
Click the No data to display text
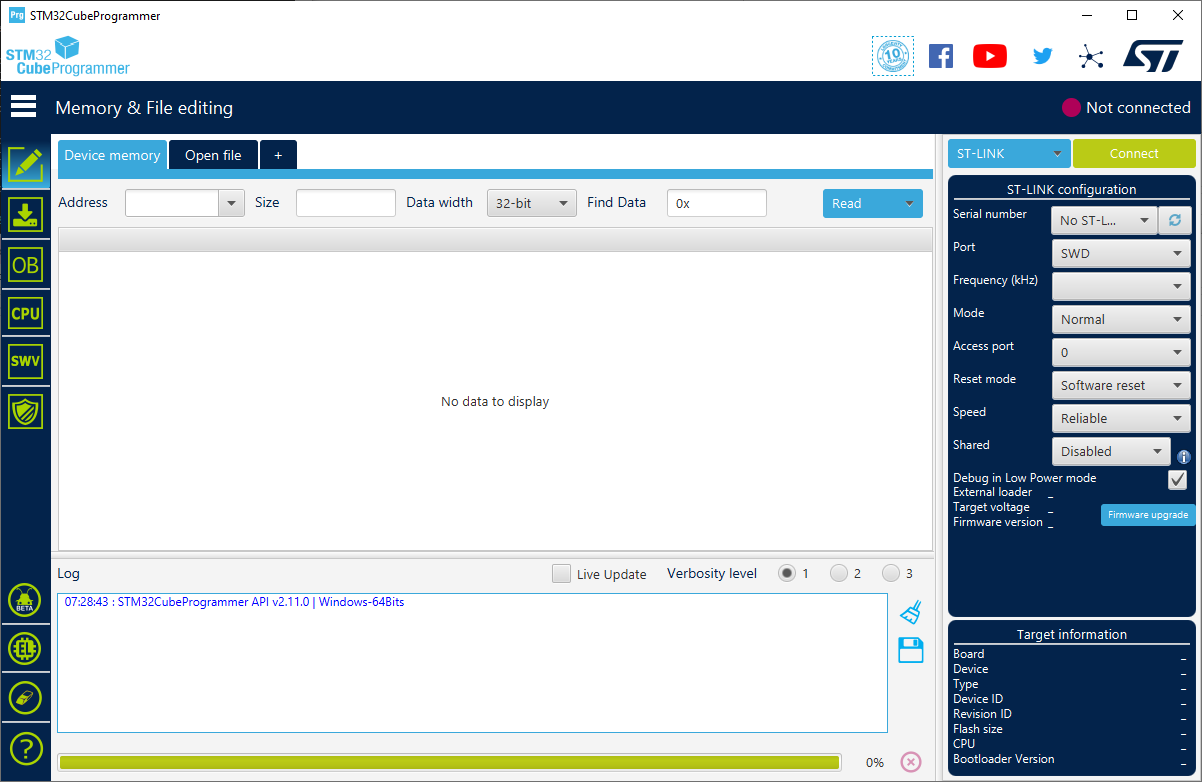click(495, 401)
